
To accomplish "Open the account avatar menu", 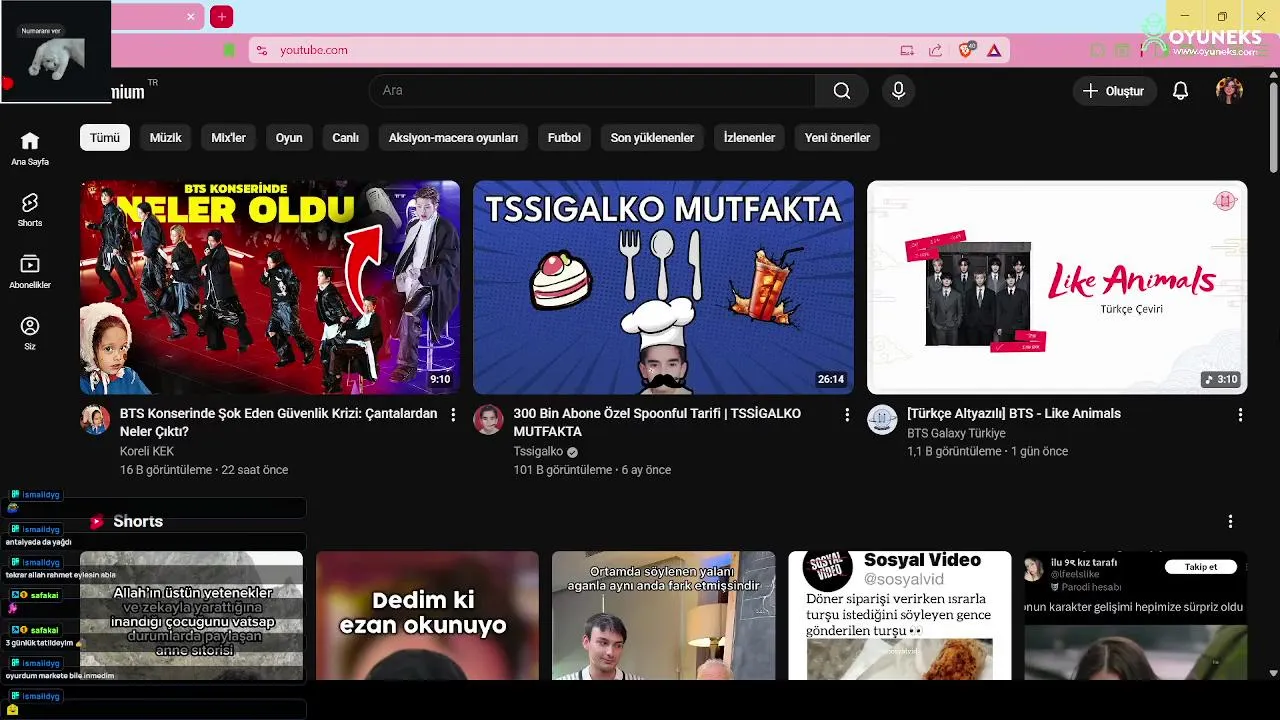I will click(x=1229, y=91).
